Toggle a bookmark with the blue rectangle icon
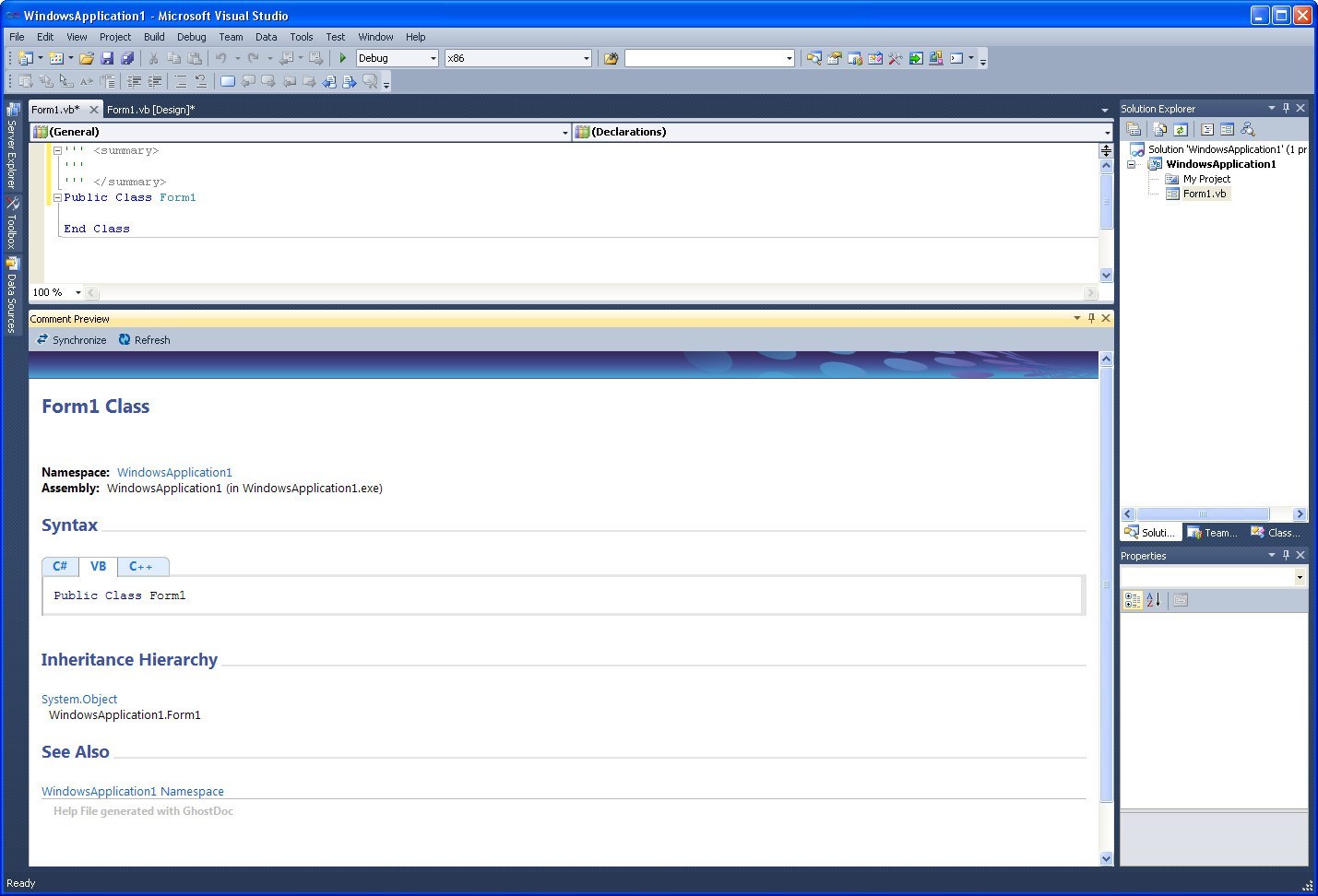Screen dimensions: 1318x896 click(x=227, y=81)
